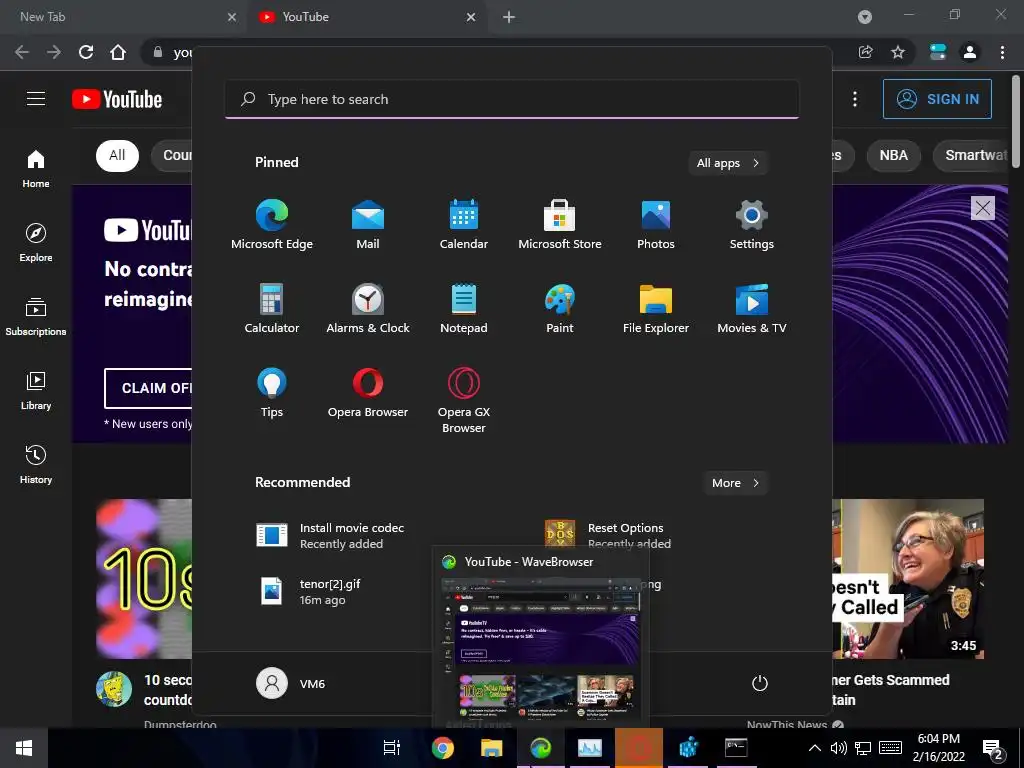This screenshot has width=1024, height=768.
Task: Click the browser home button
Action: pyautogui.click(x=118, y=52)
